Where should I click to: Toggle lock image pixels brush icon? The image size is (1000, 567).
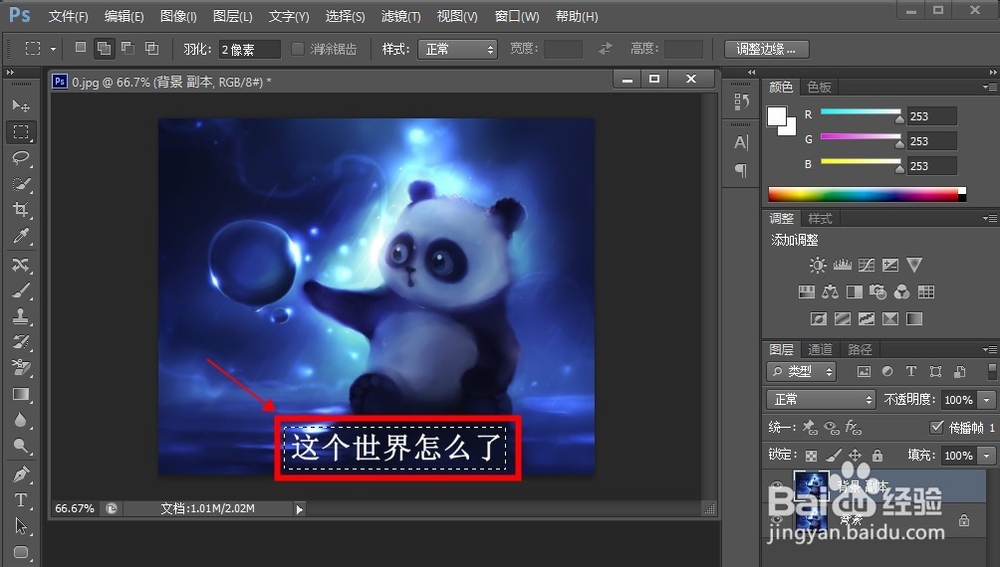pos(833,455)
